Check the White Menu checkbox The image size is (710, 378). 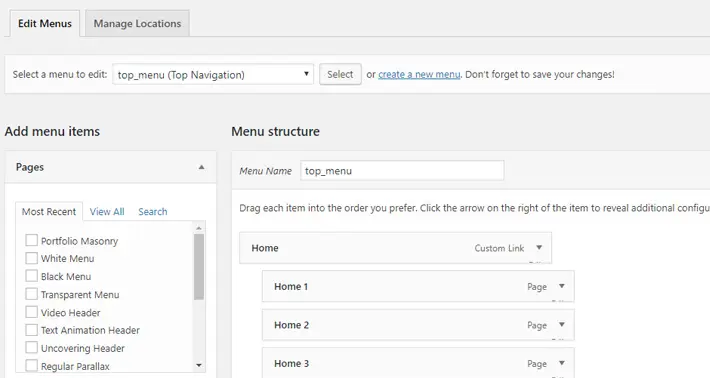point(31,258)
